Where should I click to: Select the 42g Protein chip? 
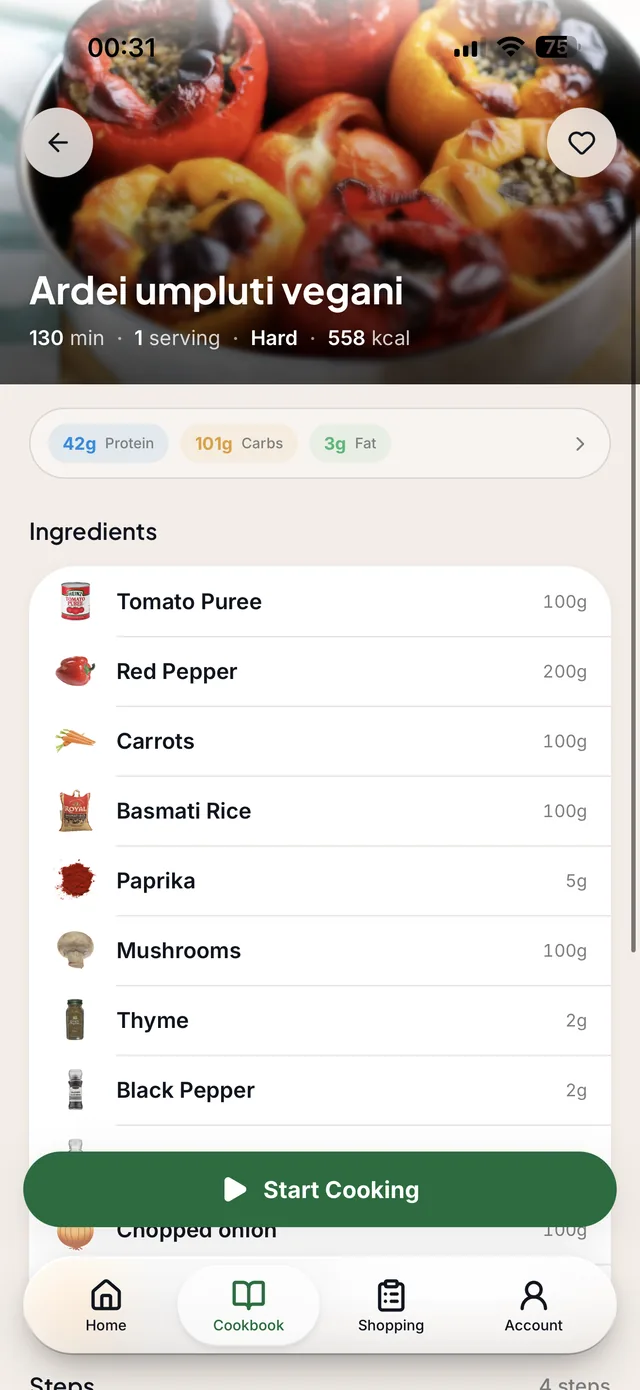point(108,444)
